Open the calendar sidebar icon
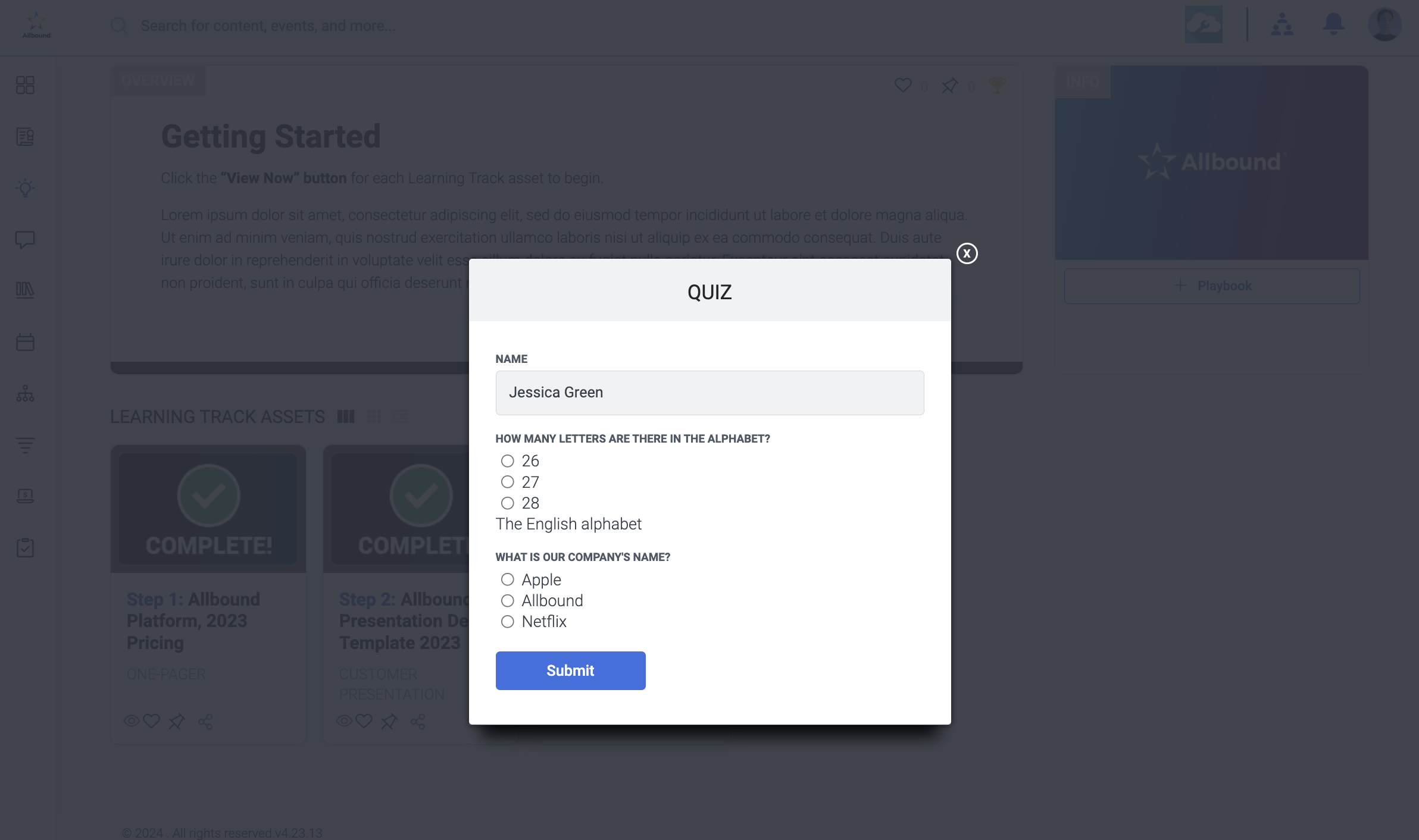The width and height of the screenshot is (1419, 840). coord(25,342)
